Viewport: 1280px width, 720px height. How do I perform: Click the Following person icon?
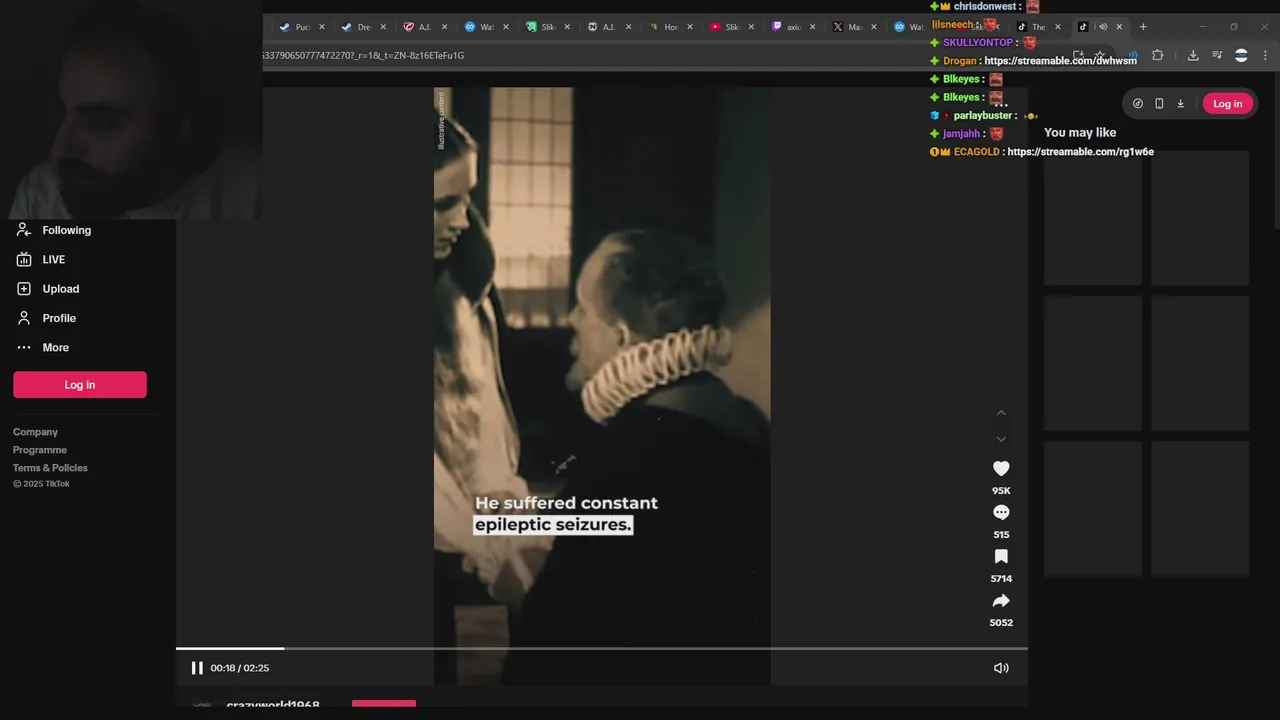pos(24,230)
